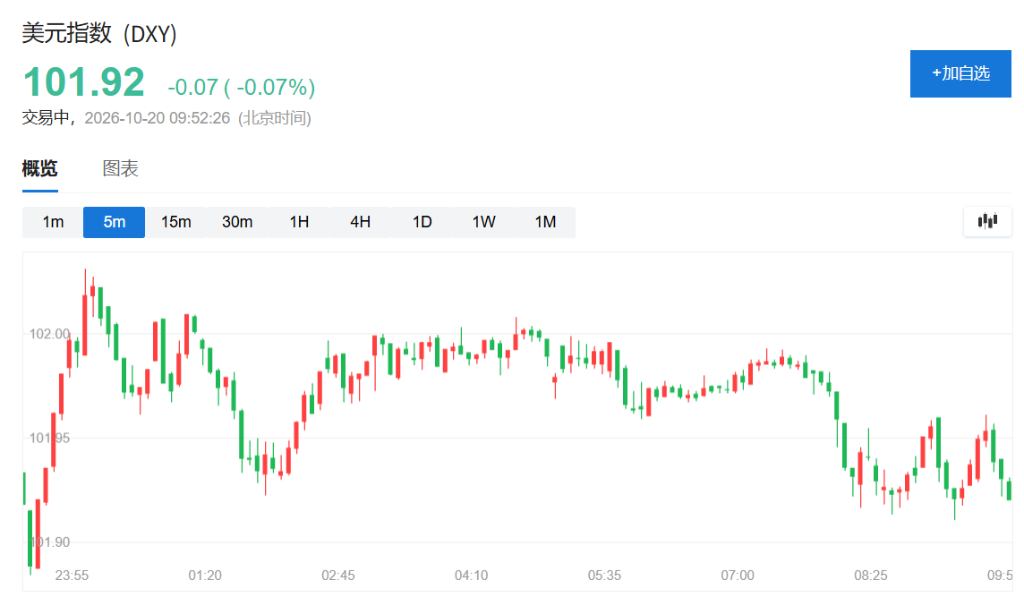This screenshot has height=604, width=1024.
Task: Choose the 1M monthly timeframe
Action: 545,222
